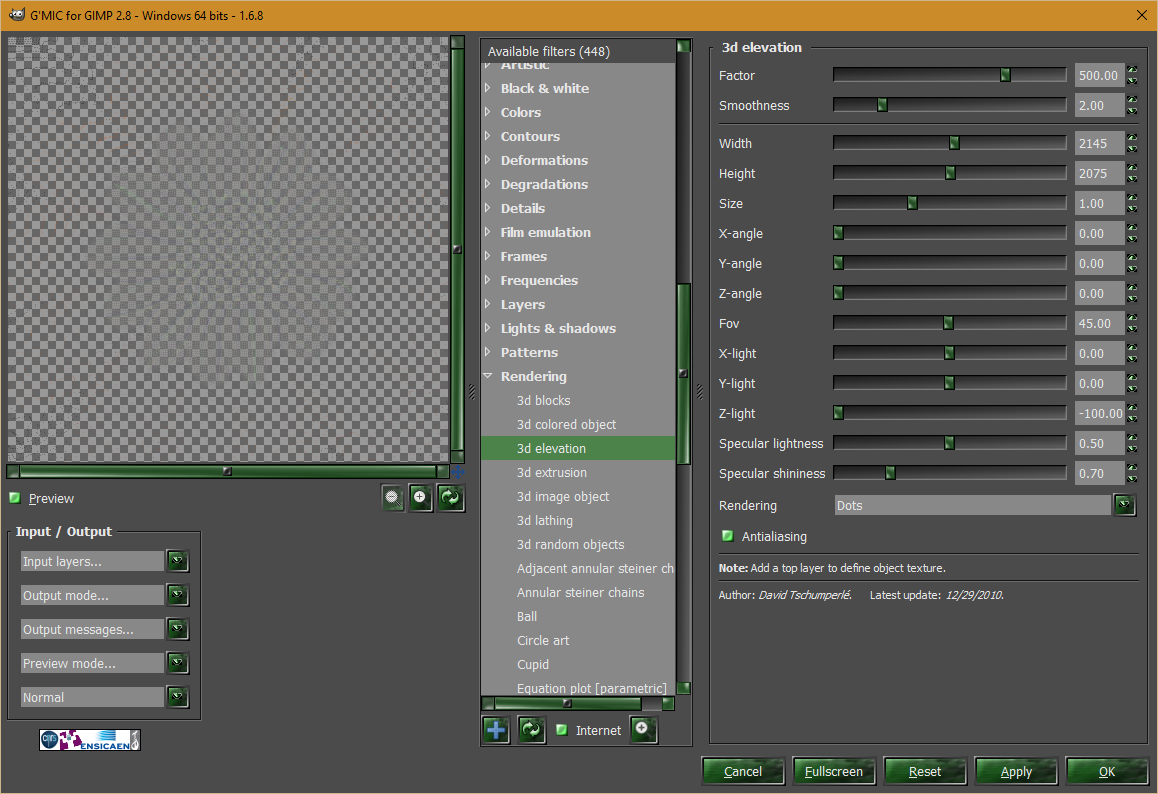Screen dimensions: 1158x794
Task: Click the Height value field
Action: pos(1099,174)
